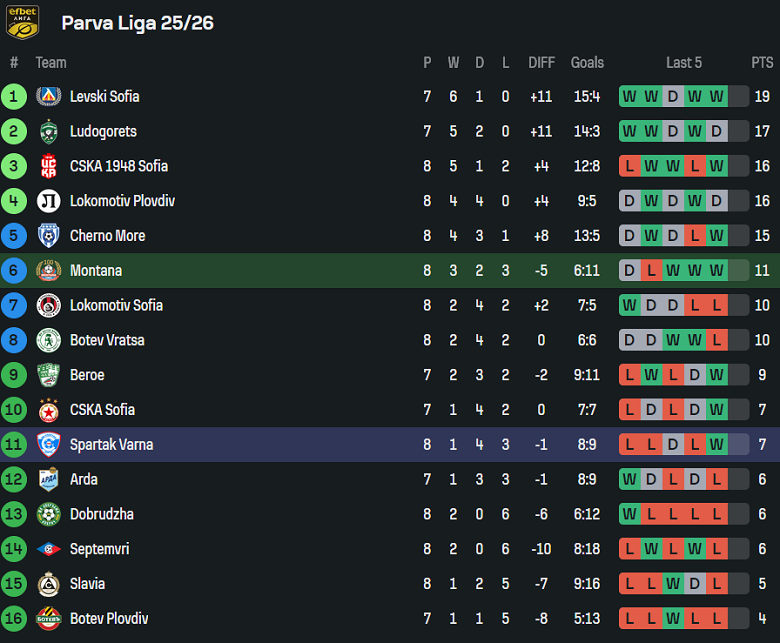Click the Spartak Varna club badge

point(48,444)
